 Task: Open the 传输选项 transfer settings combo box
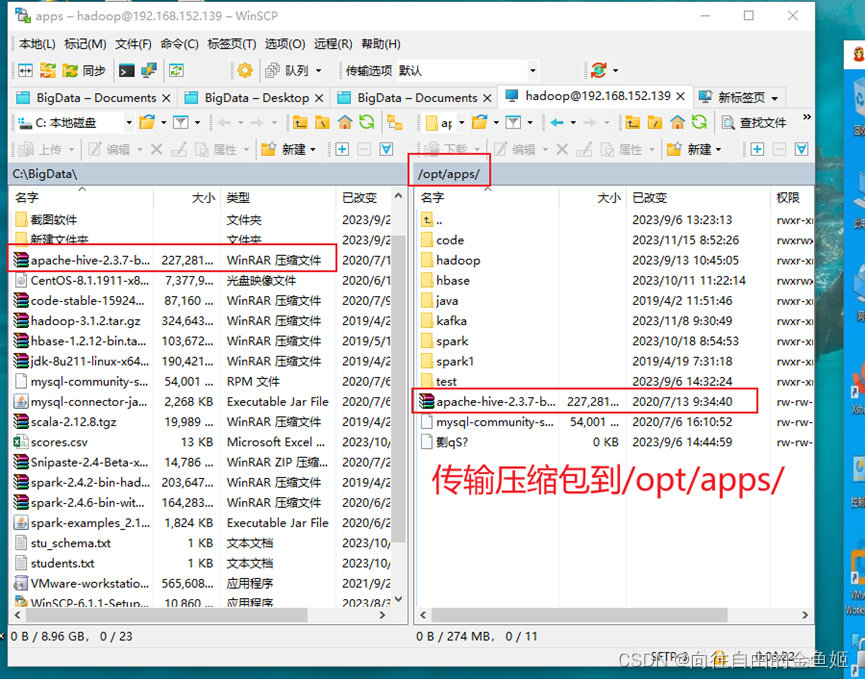[467, 71]
